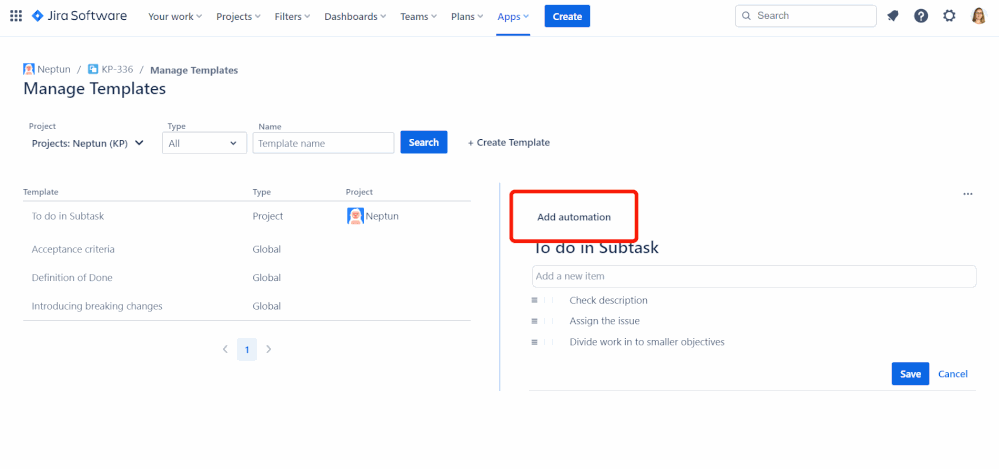Go to previous page arrow
Viewport: 999px width, 469px height.
[225, 349]
